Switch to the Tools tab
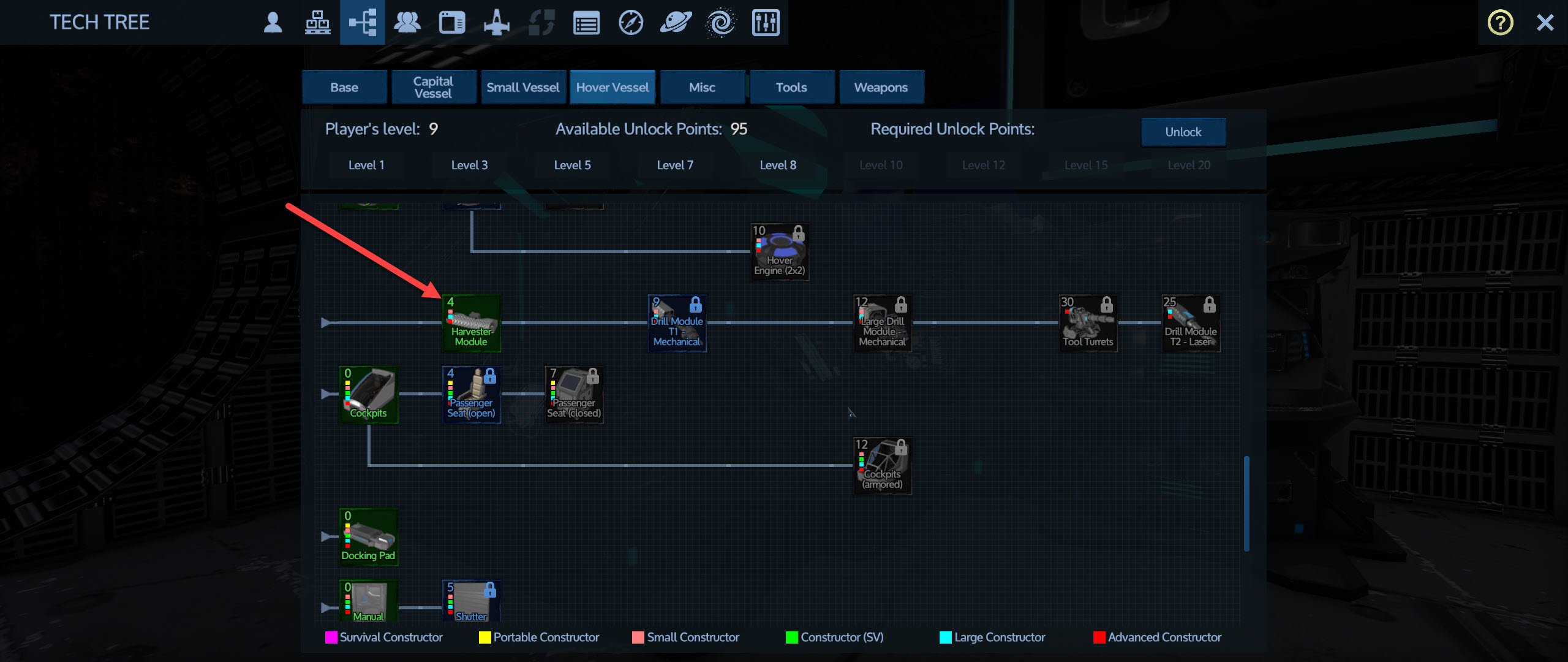This screenshot has width=1568, height=662. [x=791, y=87]
